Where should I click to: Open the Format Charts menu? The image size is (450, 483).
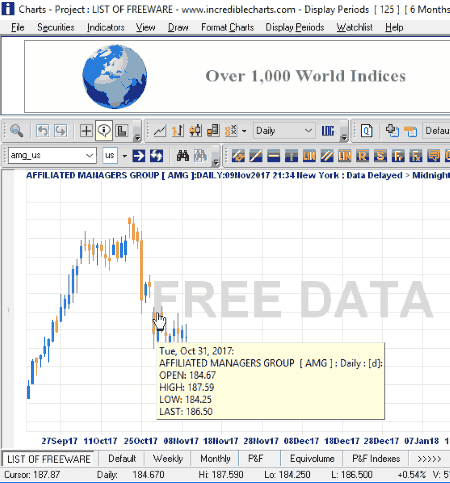tap(227, 27)
